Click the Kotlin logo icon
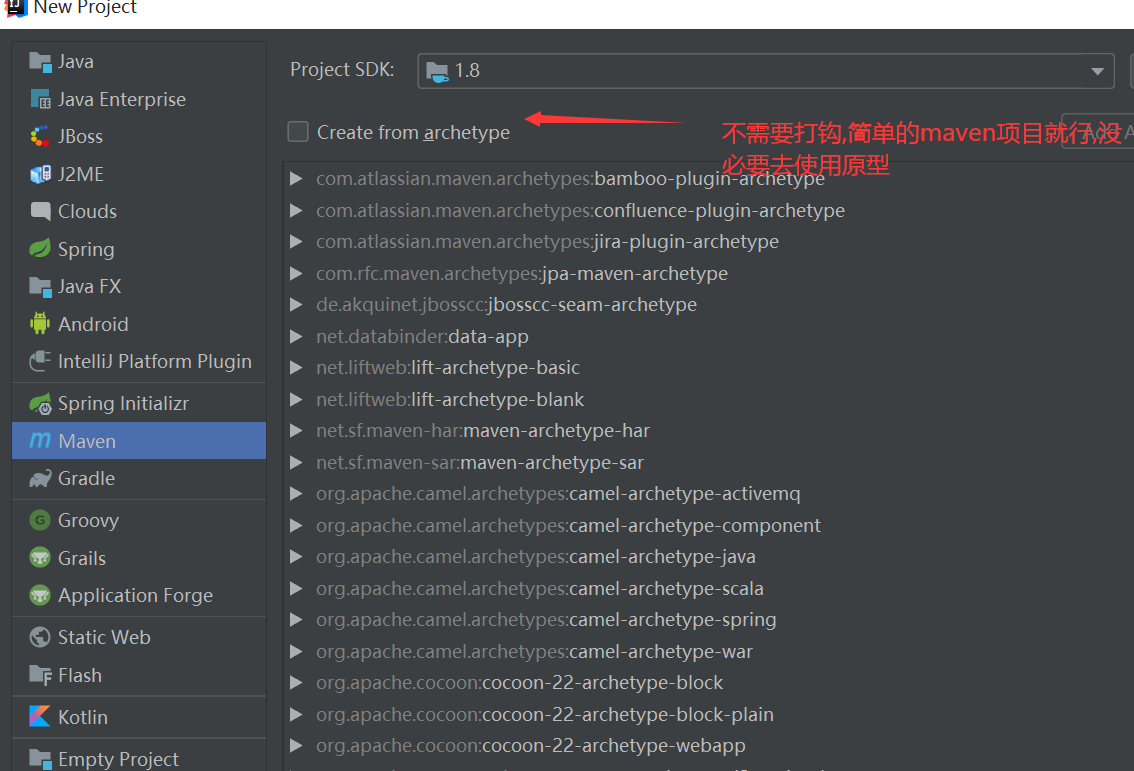The image size is (1134, 771). coord(40,717)
